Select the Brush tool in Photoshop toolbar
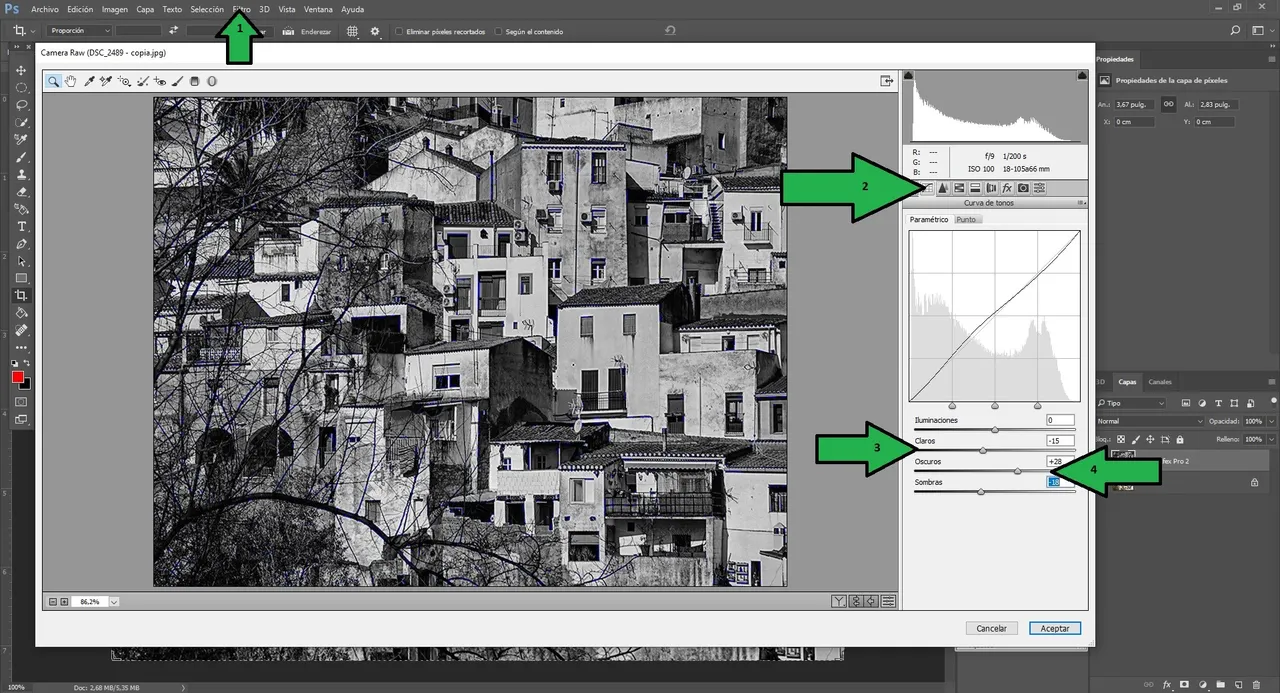This screenshot has height=693, width=1280. click(21, 157)
